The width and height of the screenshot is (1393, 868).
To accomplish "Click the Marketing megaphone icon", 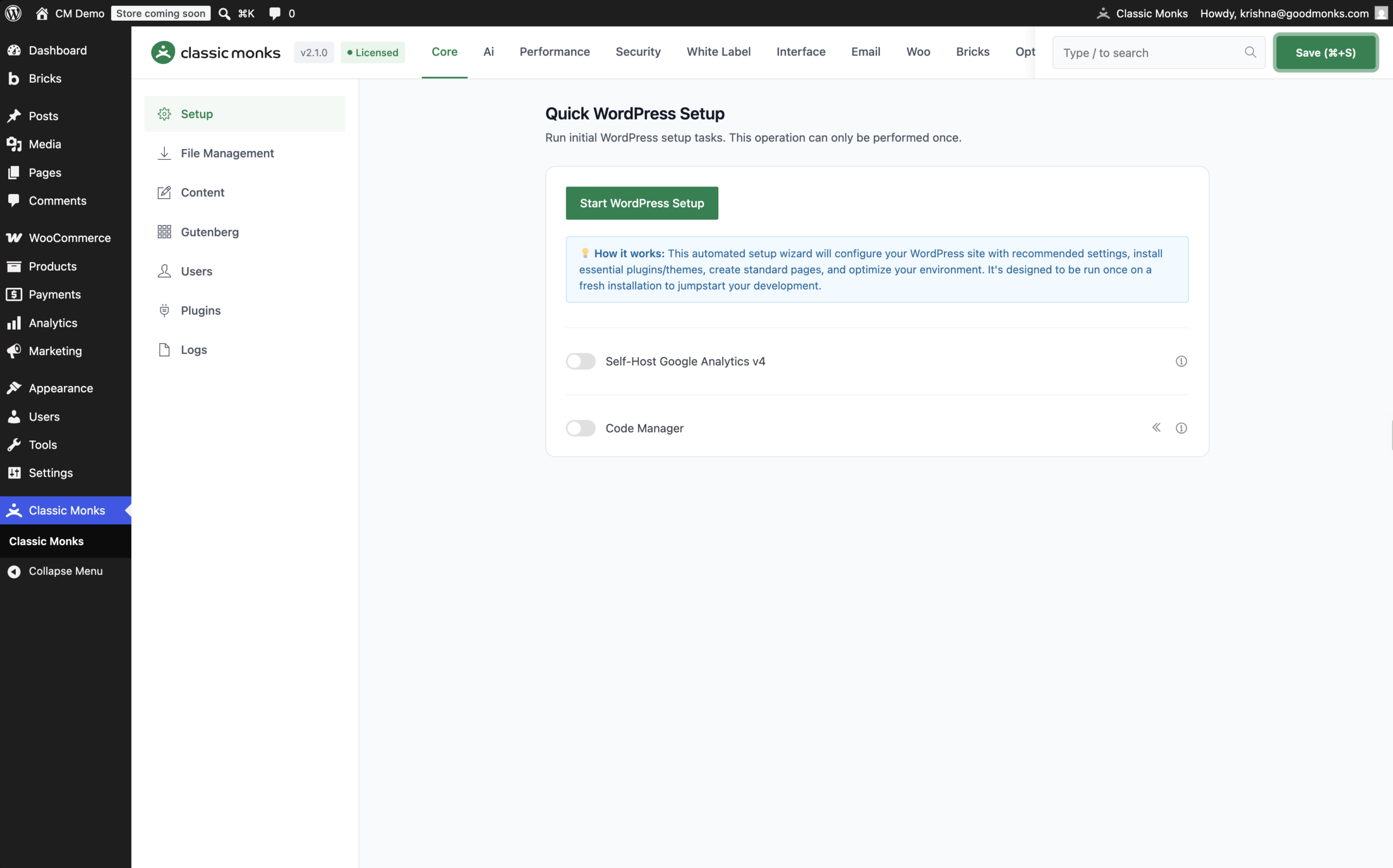I will click(x=14, y=350).
